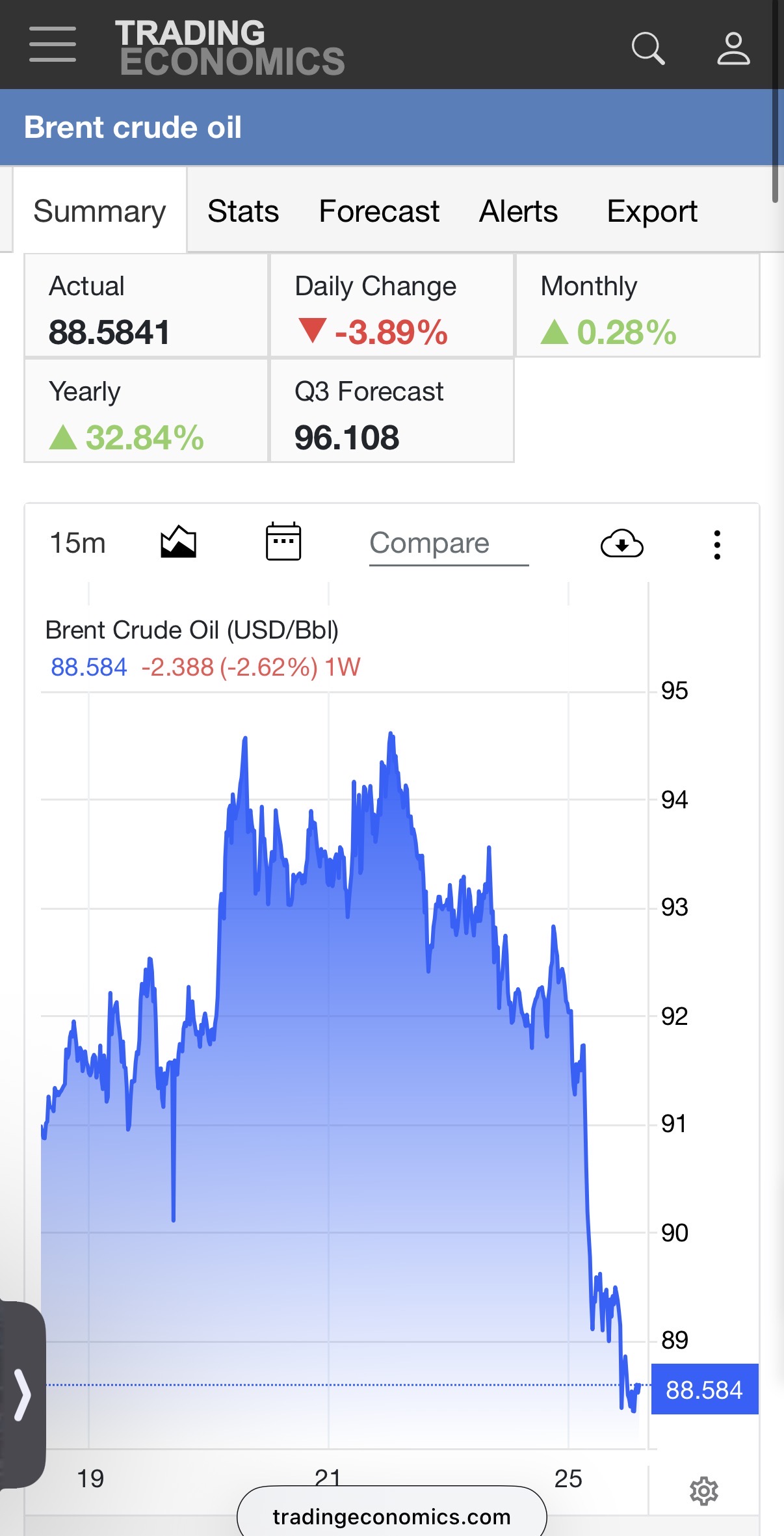Switch to the Forecast tab
Image resolution: width=784 pixels, height=1536 pixels.
coord(379,211)
